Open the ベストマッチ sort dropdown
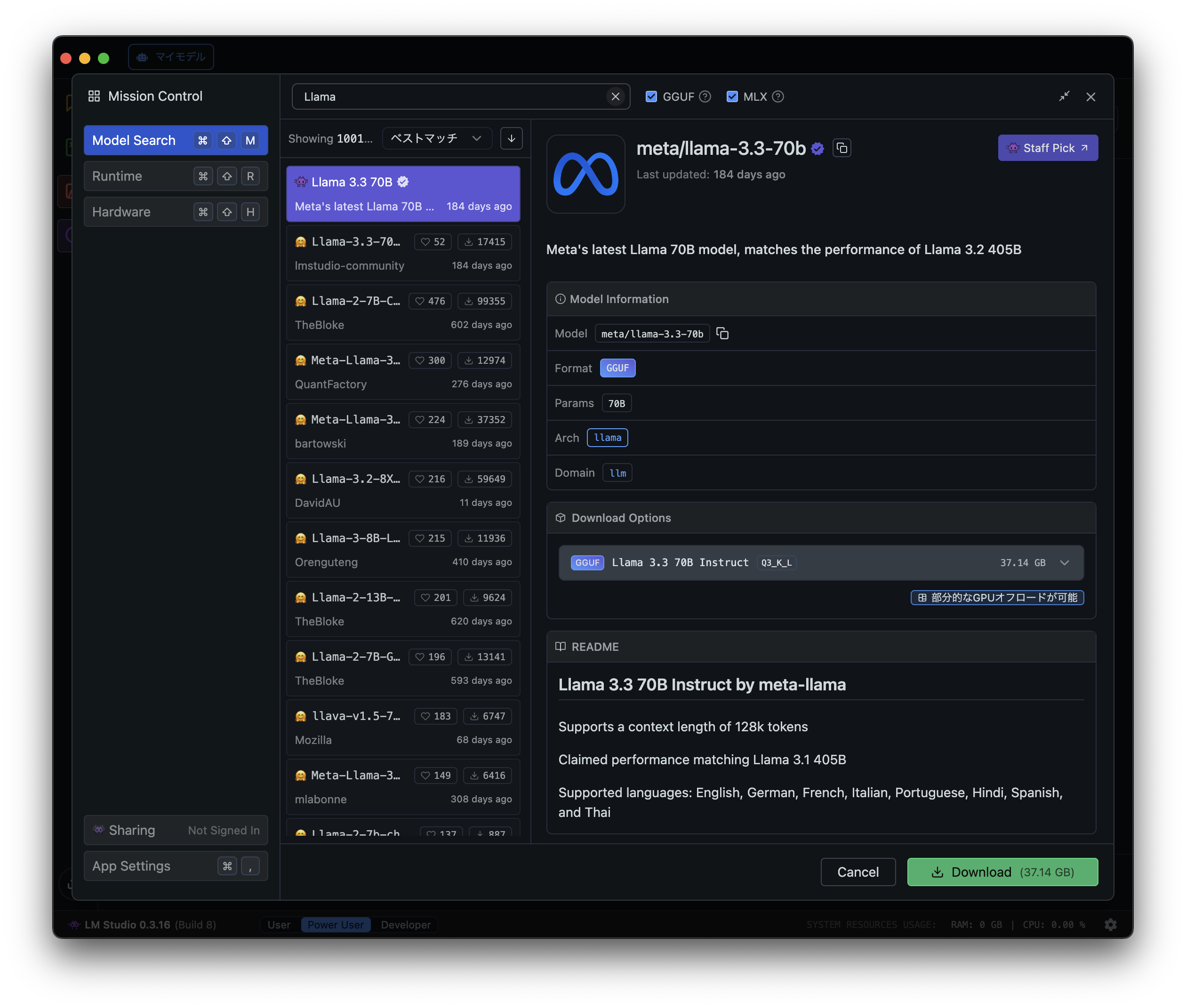The width and height of the screenshot is (1186, 1008). 436,138
